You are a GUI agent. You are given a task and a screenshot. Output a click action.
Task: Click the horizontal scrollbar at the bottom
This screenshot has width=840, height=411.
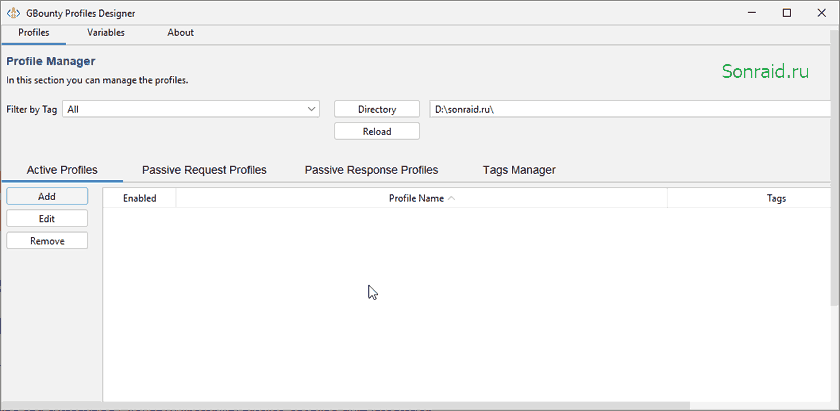tap(345, 406)
